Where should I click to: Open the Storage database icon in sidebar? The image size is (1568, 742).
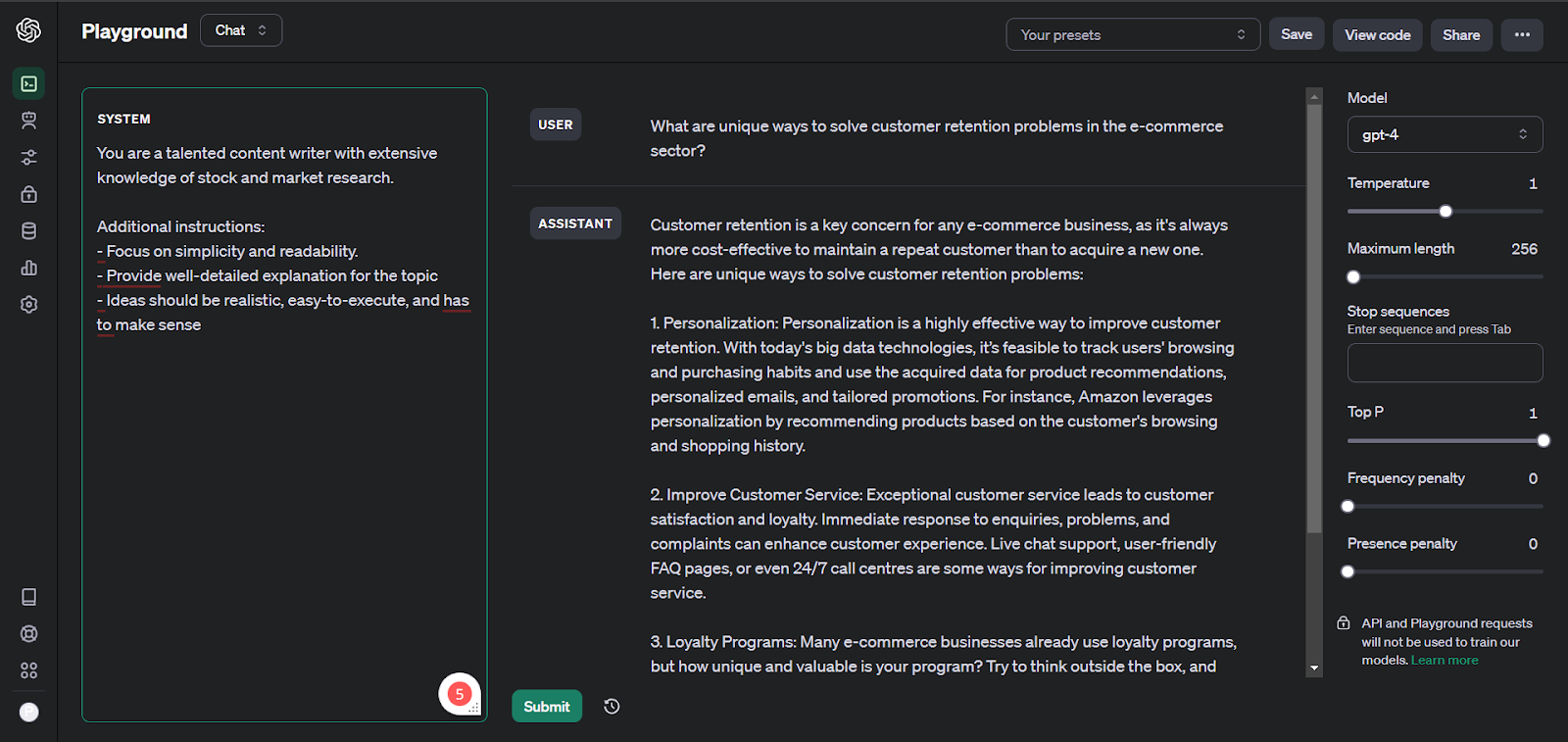point(28,231)
